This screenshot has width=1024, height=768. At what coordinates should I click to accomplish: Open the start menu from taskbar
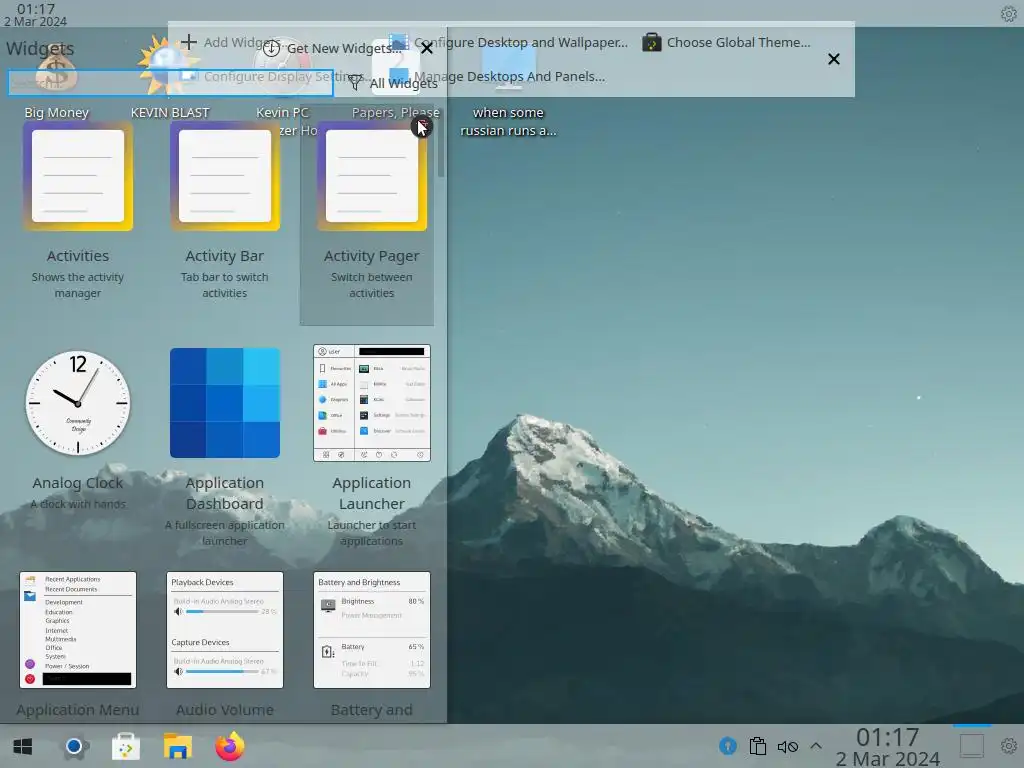(23, 746)
